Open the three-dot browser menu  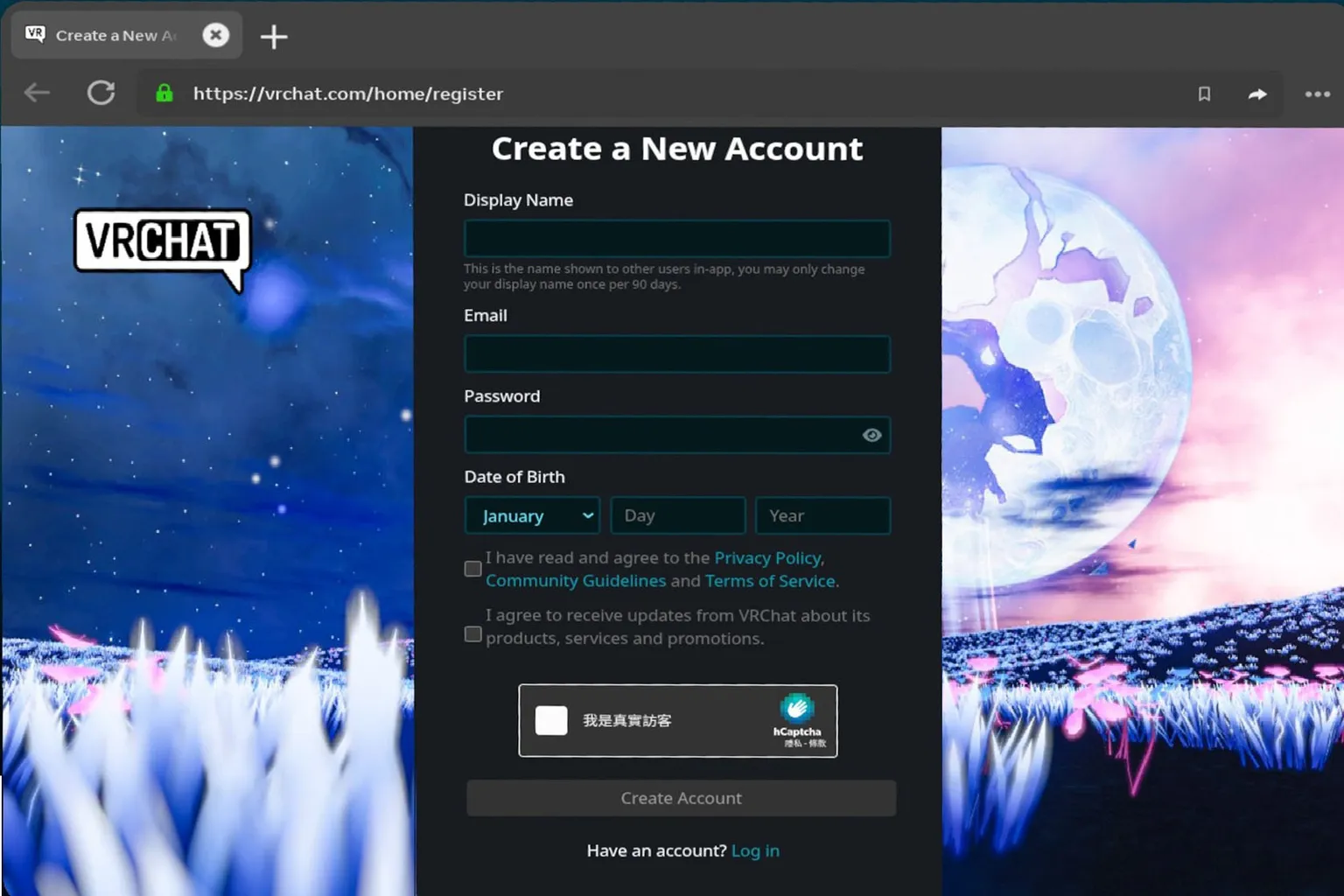(1318, 94)
